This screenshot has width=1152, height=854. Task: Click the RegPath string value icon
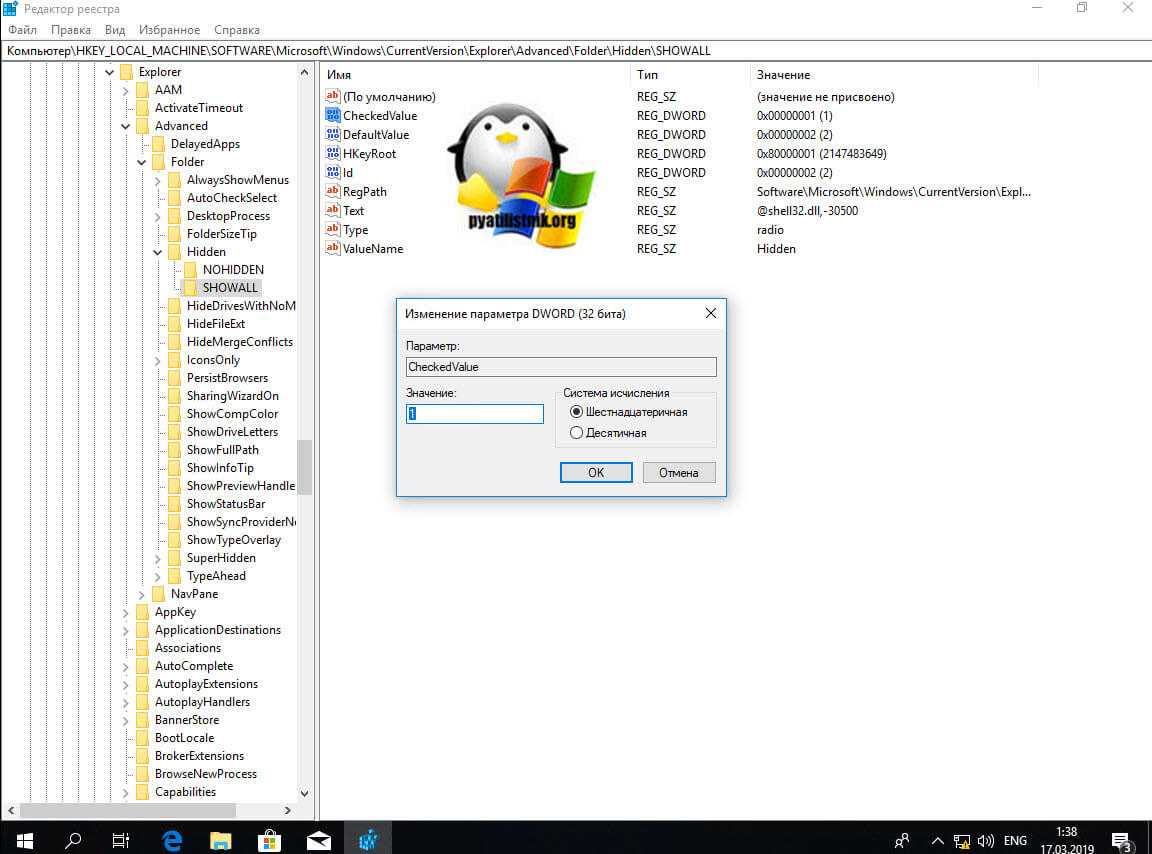tap(333, 192)
